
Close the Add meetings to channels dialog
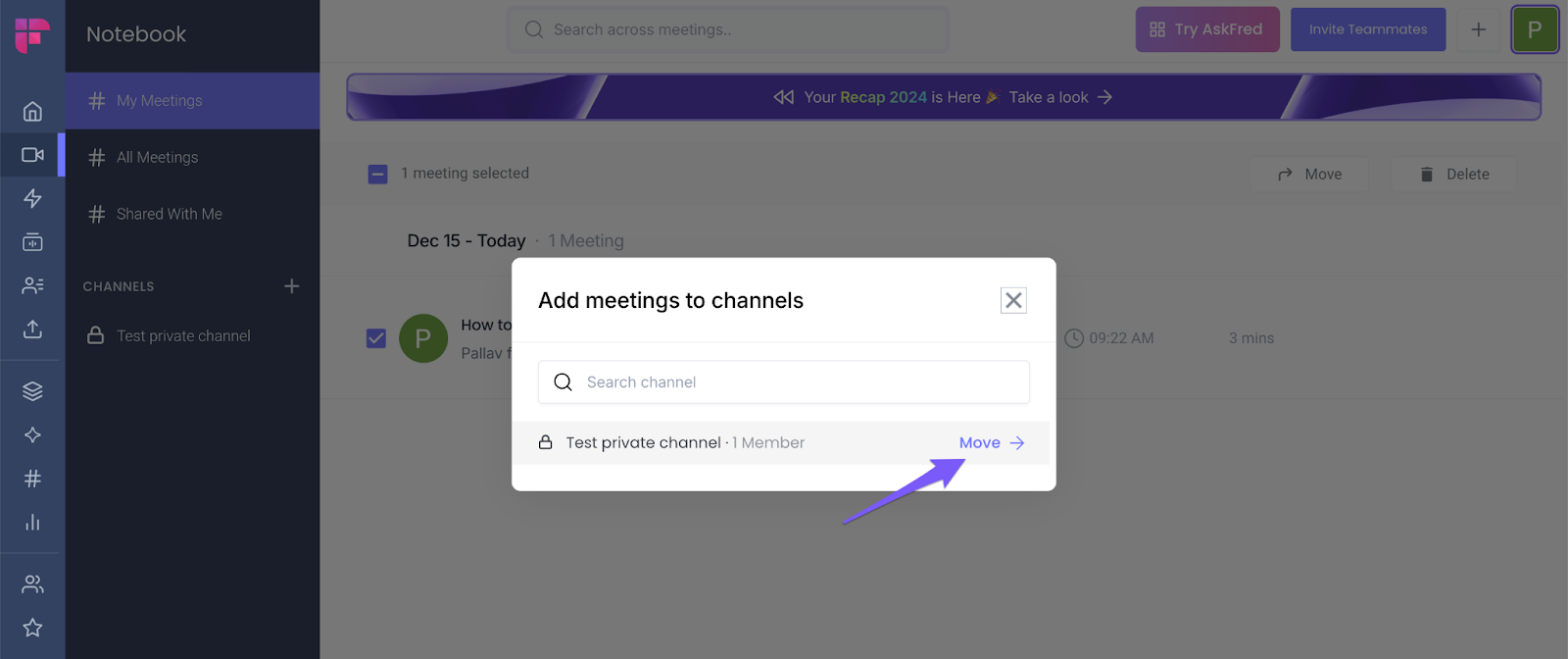1013,301
